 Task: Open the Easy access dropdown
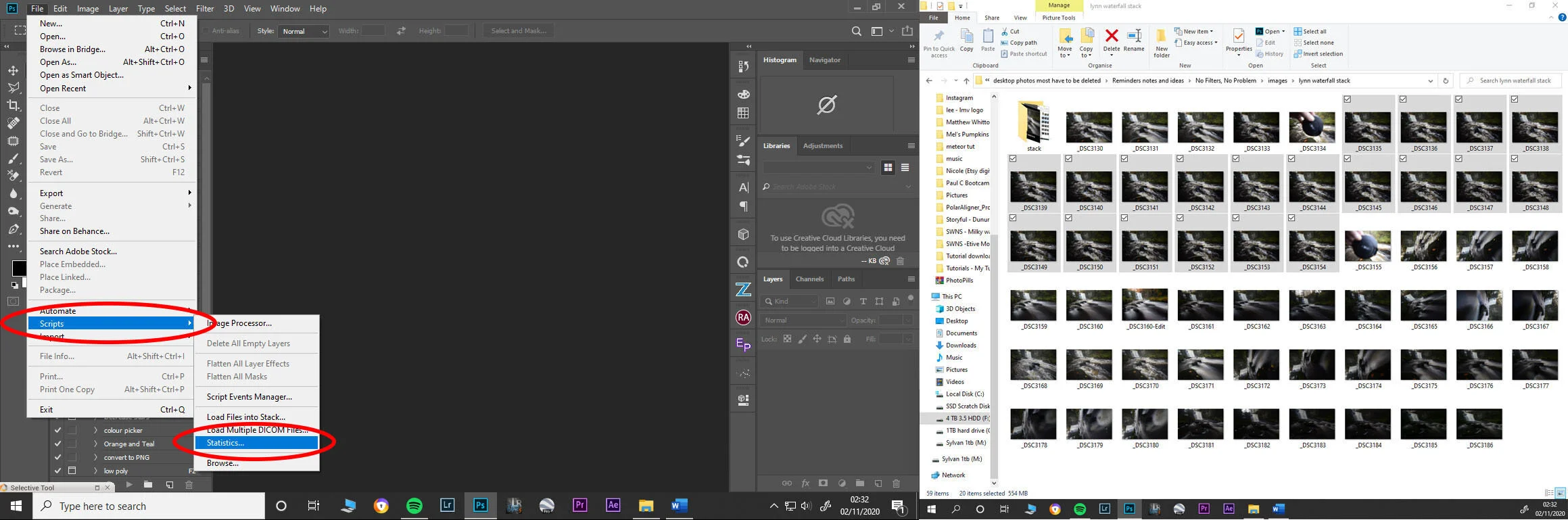pos(1195,43)
